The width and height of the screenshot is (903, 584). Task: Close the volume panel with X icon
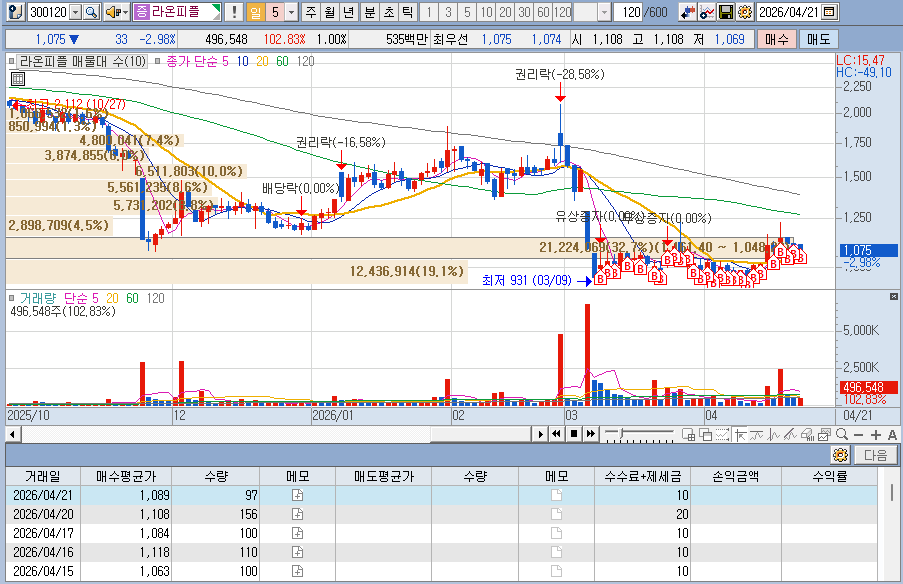coord(894,296)
